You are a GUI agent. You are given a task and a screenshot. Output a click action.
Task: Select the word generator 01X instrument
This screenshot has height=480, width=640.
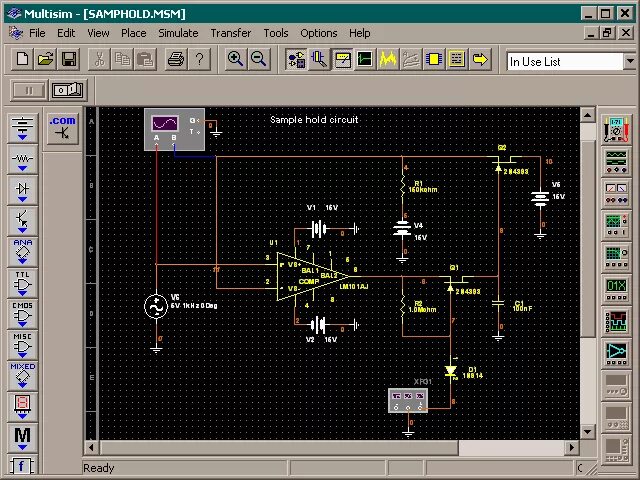(616, 290)
